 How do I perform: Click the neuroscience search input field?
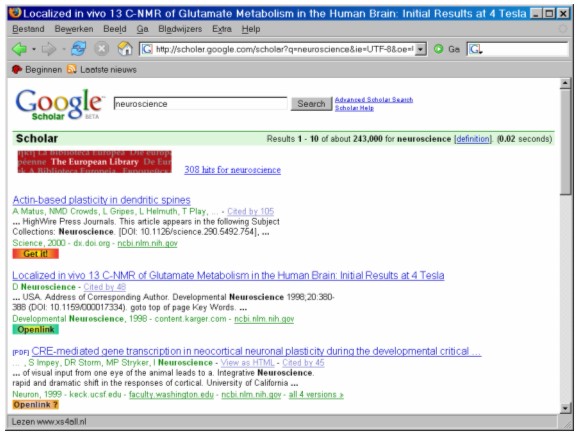(x=200, y=104)
